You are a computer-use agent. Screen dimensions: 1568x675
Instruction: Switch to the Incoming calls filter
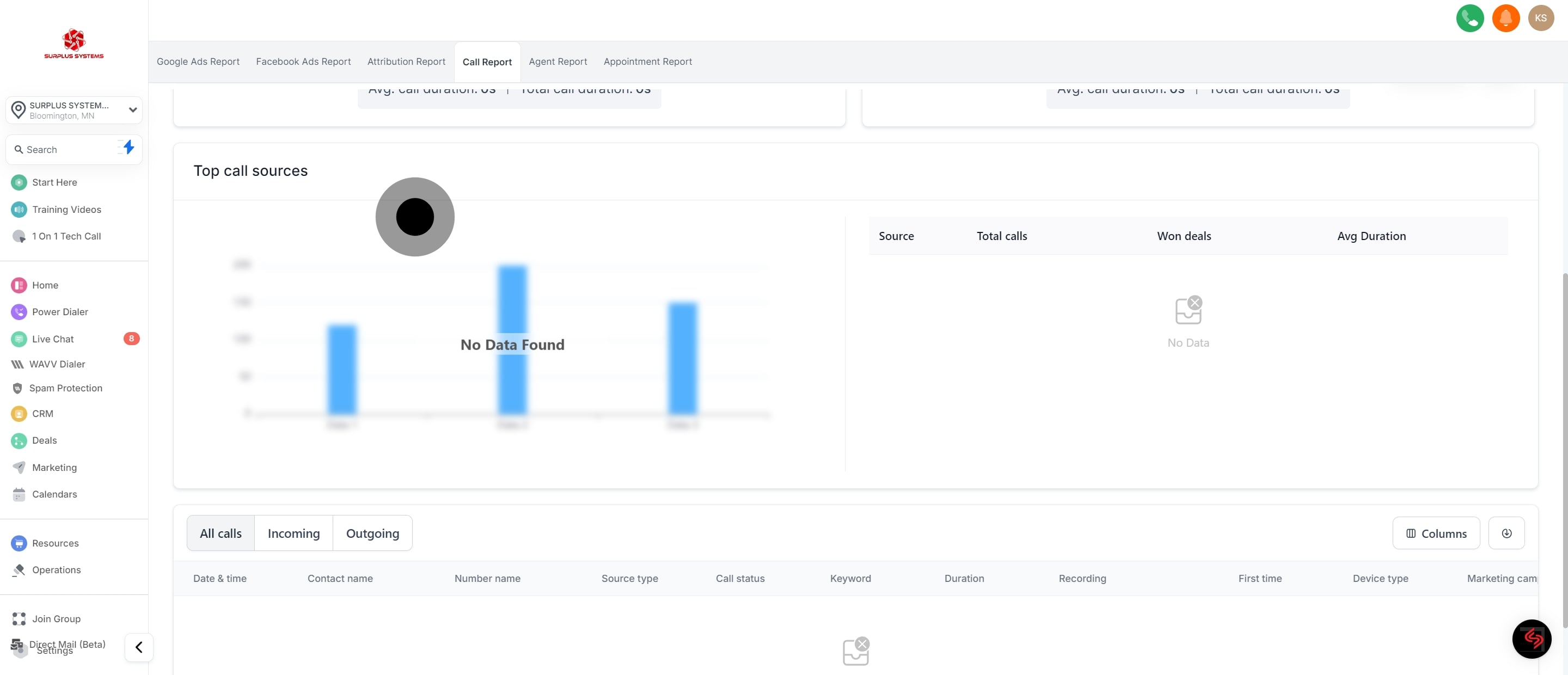(293, 533)
